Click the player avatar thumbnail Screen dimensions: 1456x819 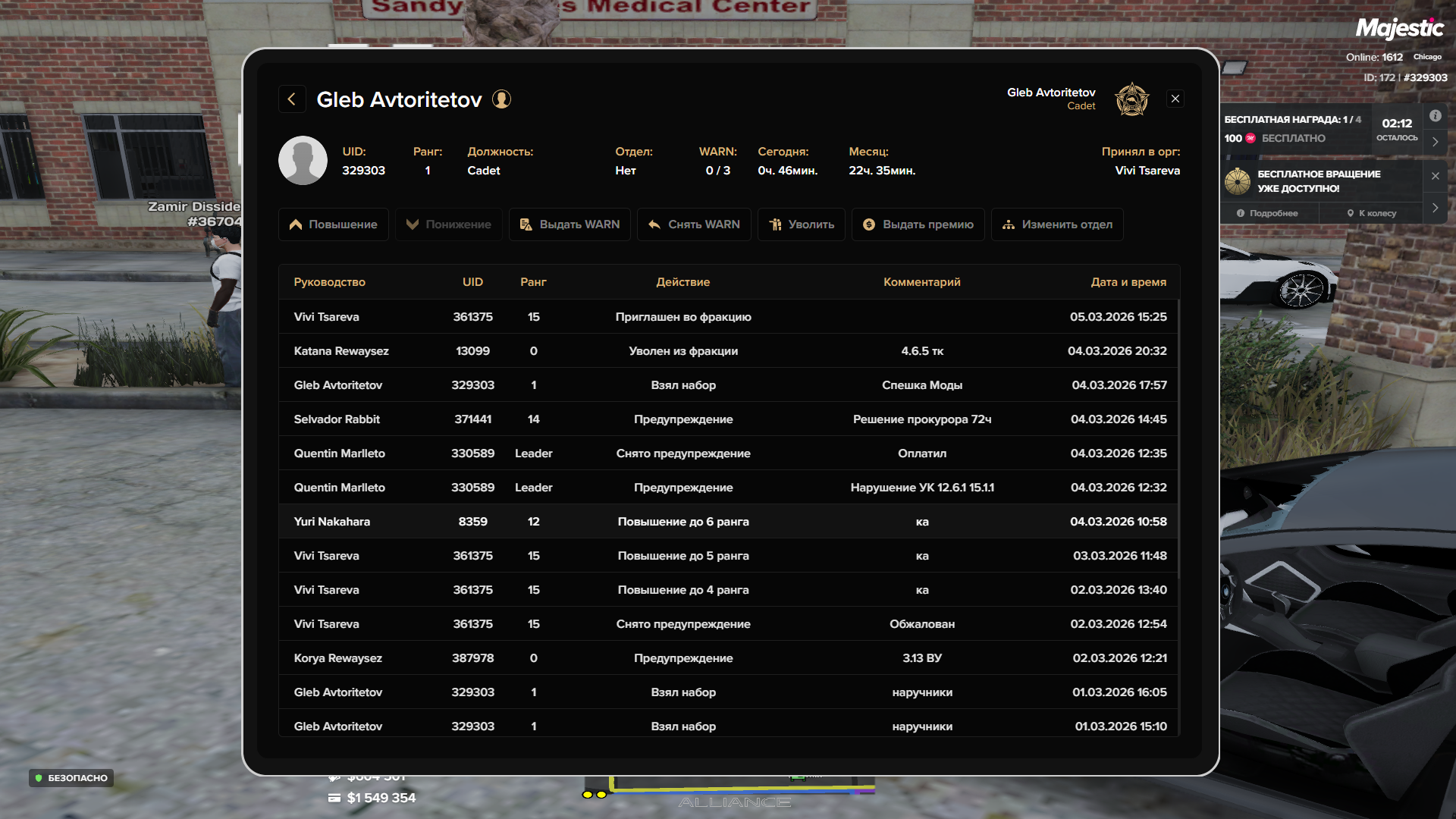pyautogui.click(x=303, y=161)
